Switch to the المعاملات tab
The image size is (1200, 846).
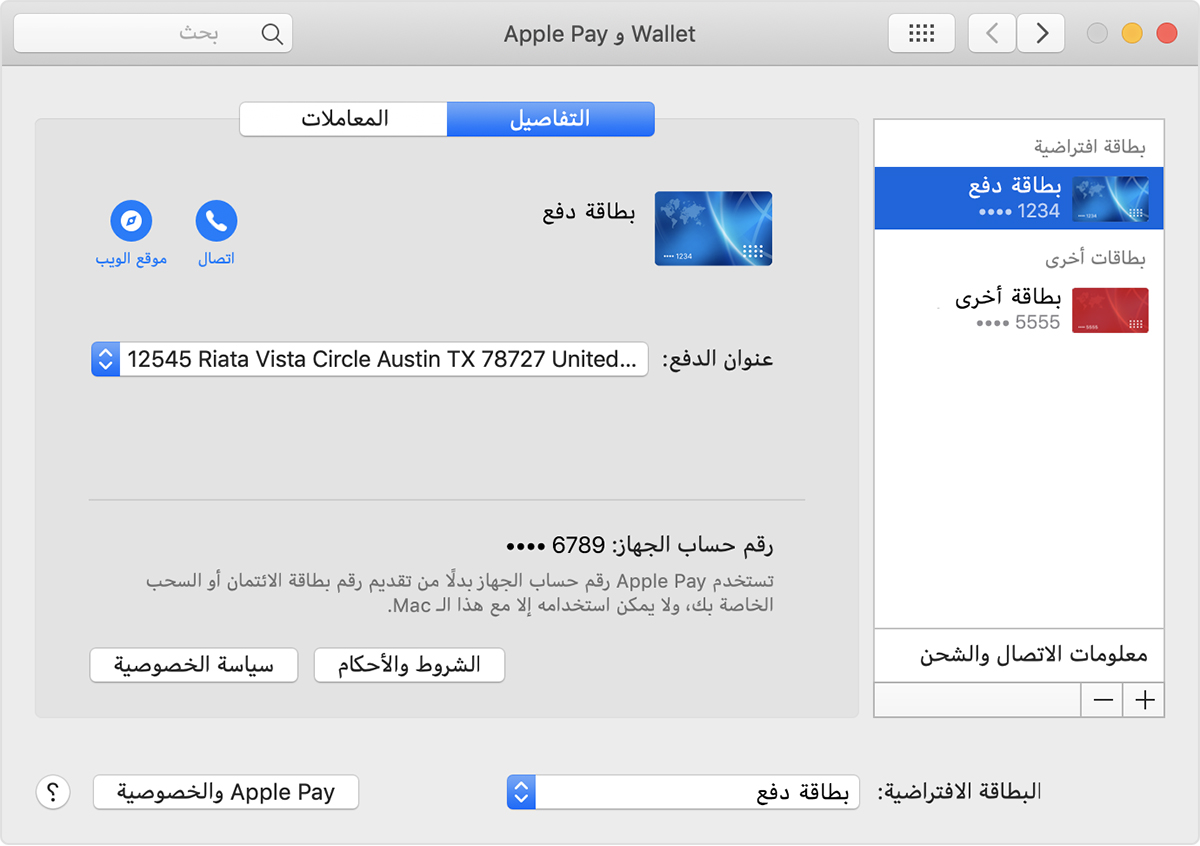(x=344, y=119)
